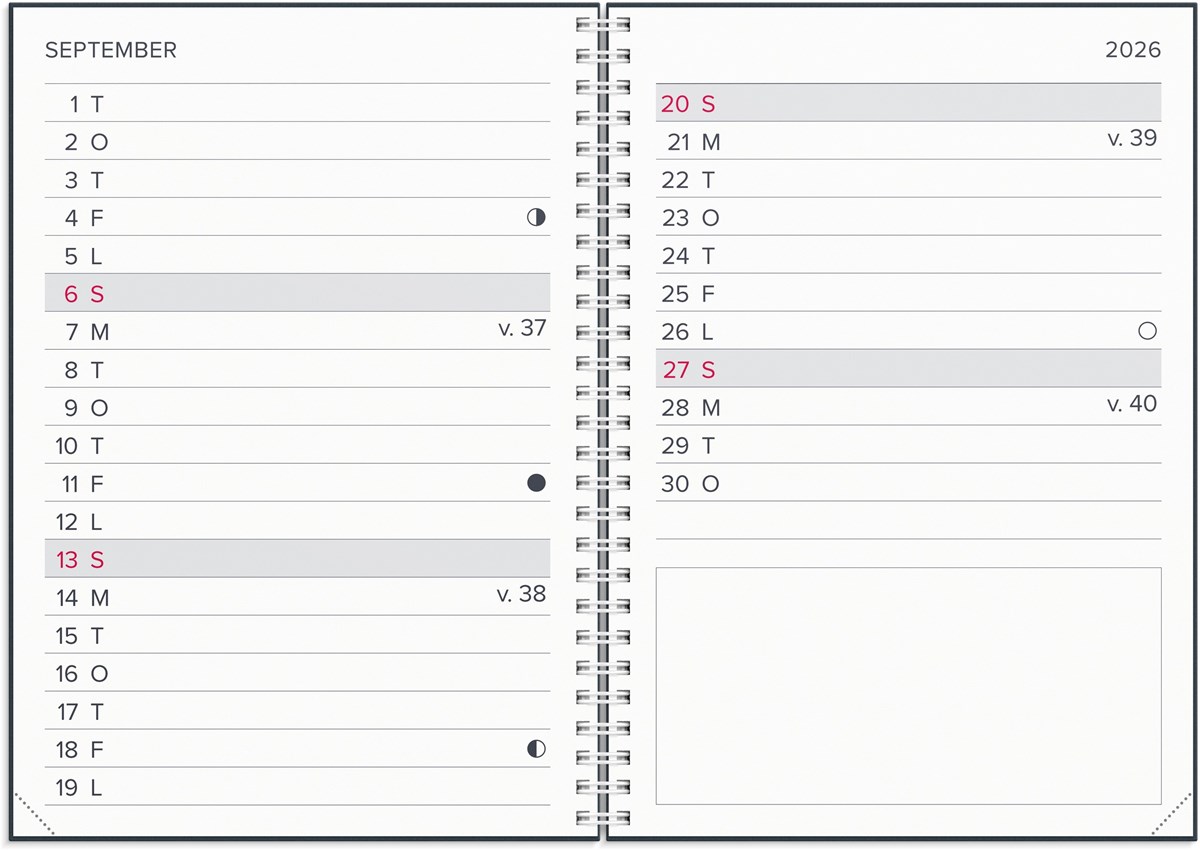Click the Tuesday 1 date row
Screen dimensions: 1200x850
tap(297, 104)
